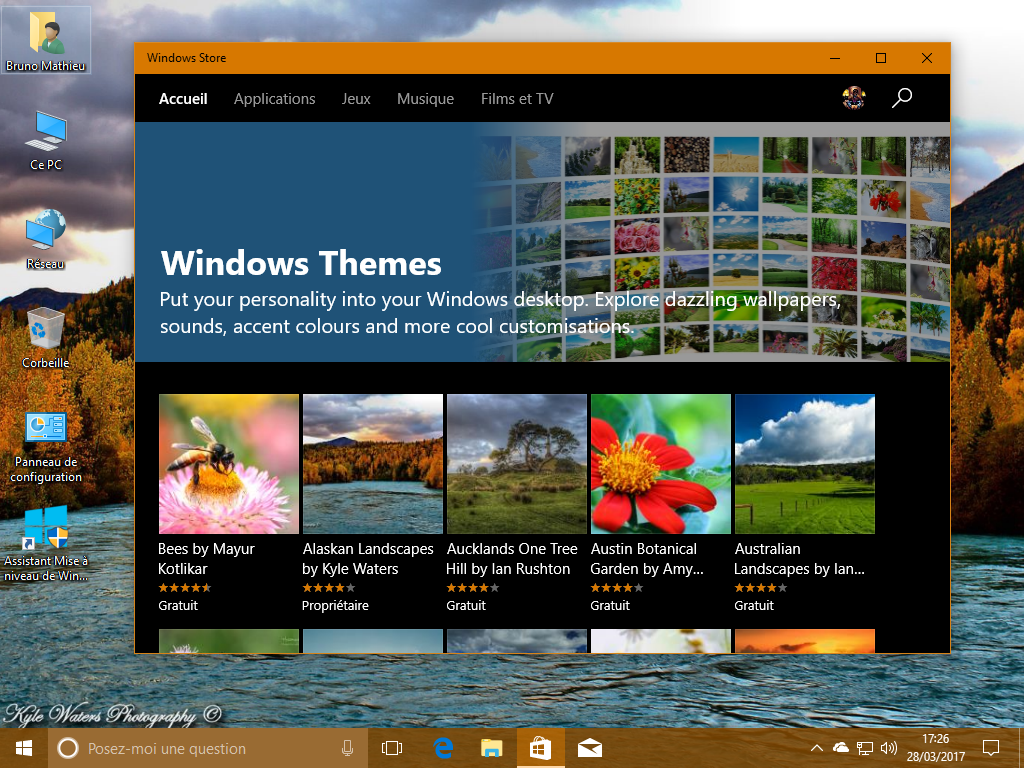
Task: Click the Aucklands One Tree Hill title
Action: 512,558
